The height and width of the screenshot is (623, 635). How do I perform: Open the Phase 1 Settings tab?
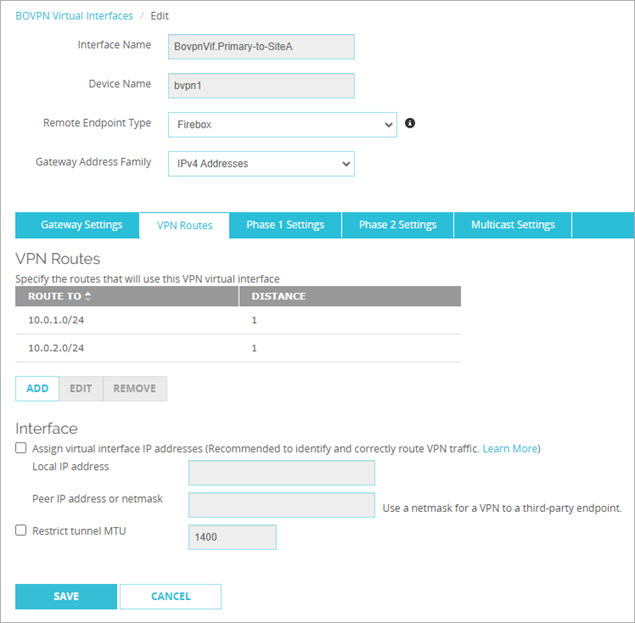[285, 225]
